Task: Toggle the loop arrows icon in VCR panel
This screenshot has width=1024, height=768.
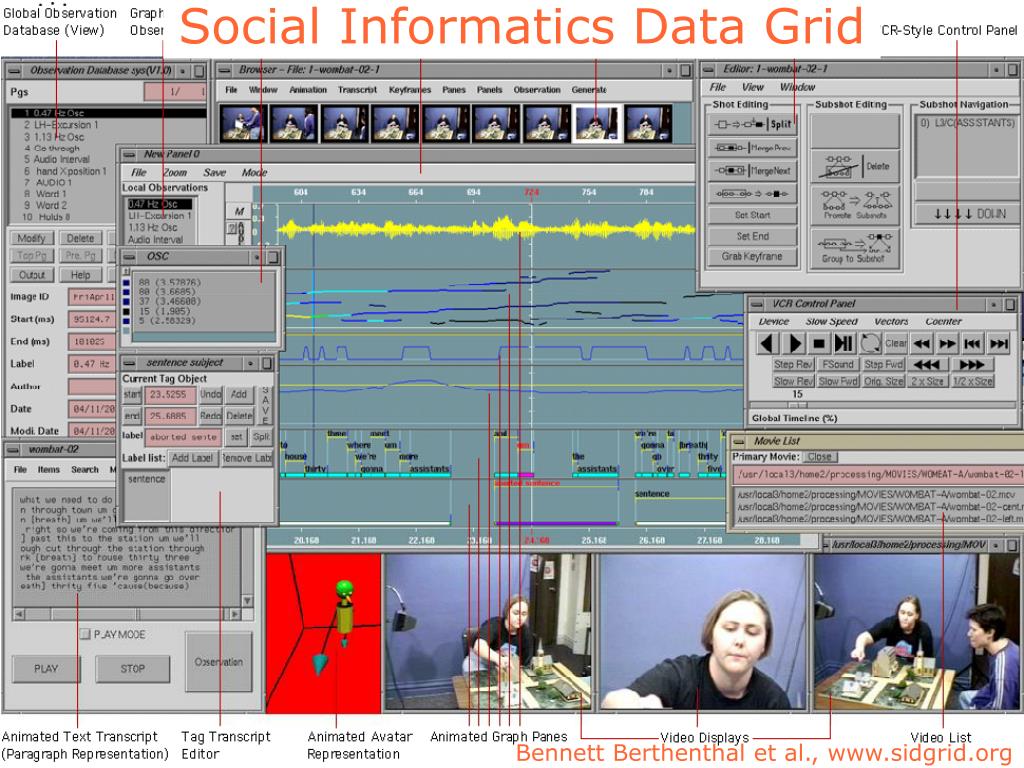Action: tap(870, 343)
